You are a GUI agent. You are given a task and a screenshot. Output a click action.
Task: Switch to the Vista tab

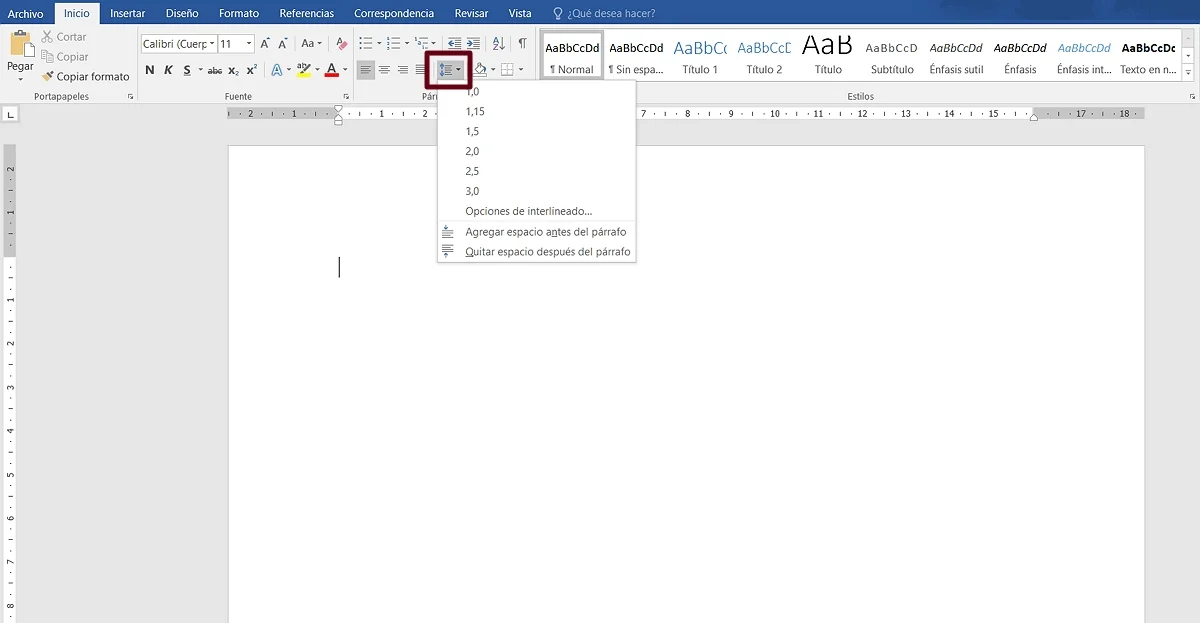(x=520, y=13)
